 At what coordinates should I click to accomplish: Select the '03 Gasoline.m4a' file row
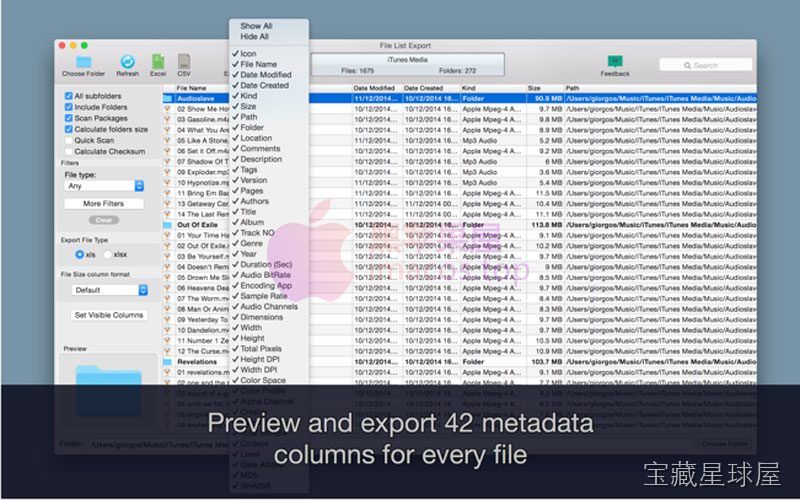click(459, 119)
